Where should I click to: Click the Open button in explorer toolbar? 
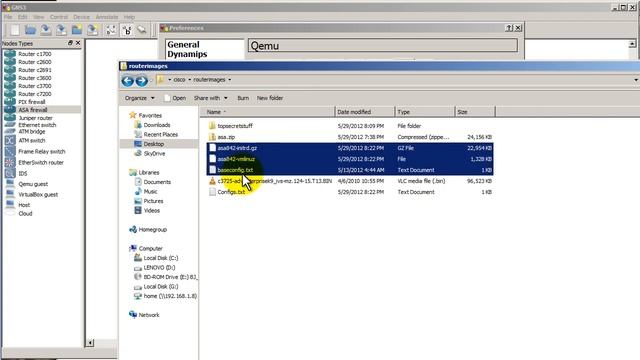175,98
